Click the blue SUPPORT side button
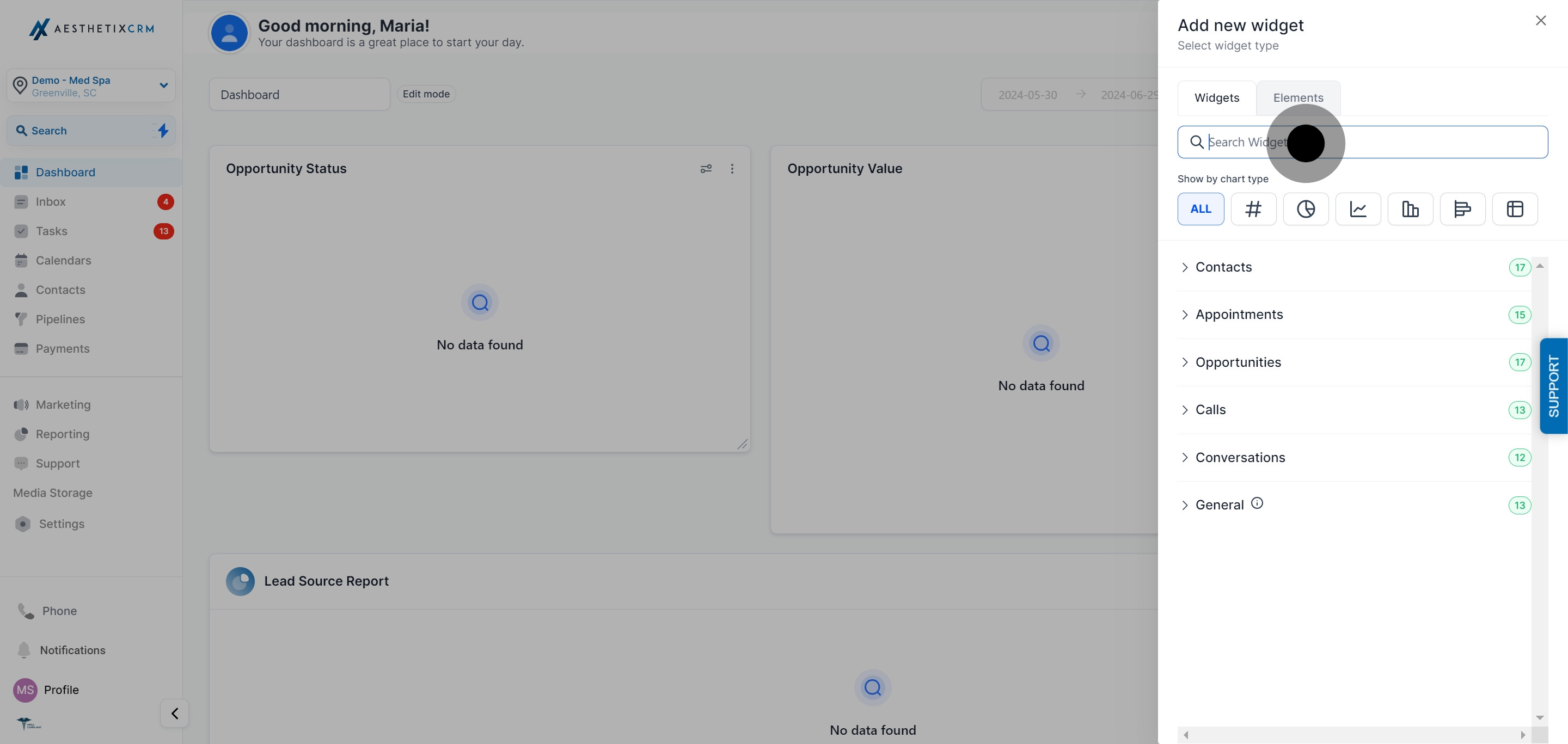This screenshot has height=744, width=1568. pos(1553,386)
